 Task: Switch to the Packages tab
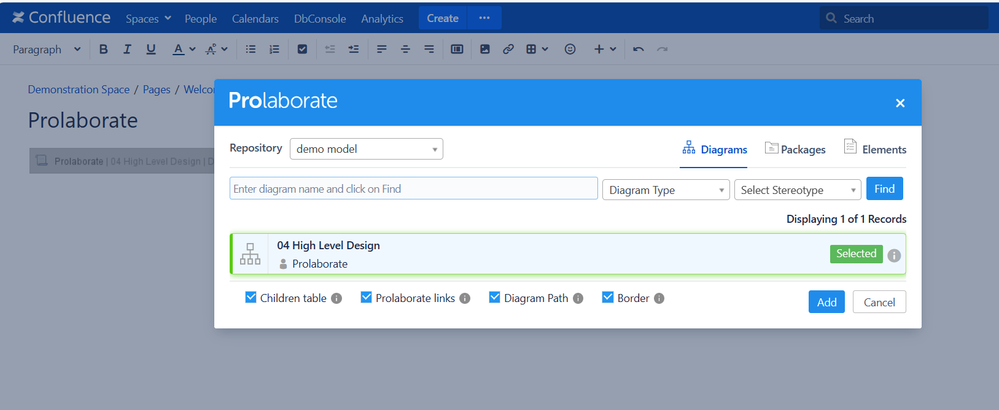[794, 150]
